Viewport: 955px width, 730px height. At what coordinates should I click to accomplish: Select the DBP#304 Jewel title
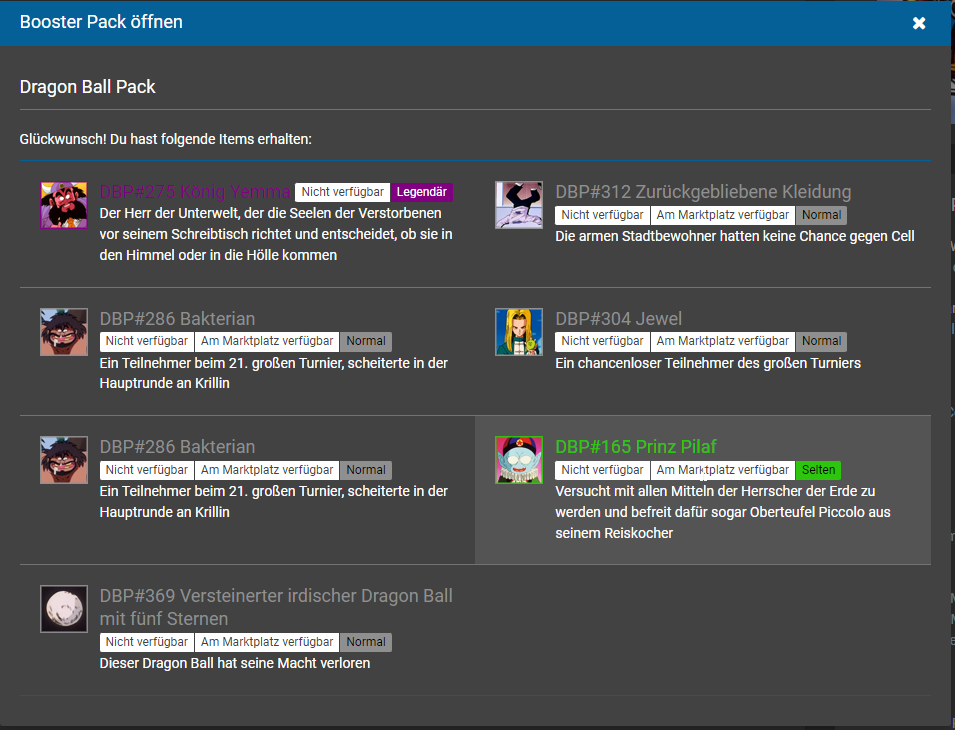tap(618, 319)
